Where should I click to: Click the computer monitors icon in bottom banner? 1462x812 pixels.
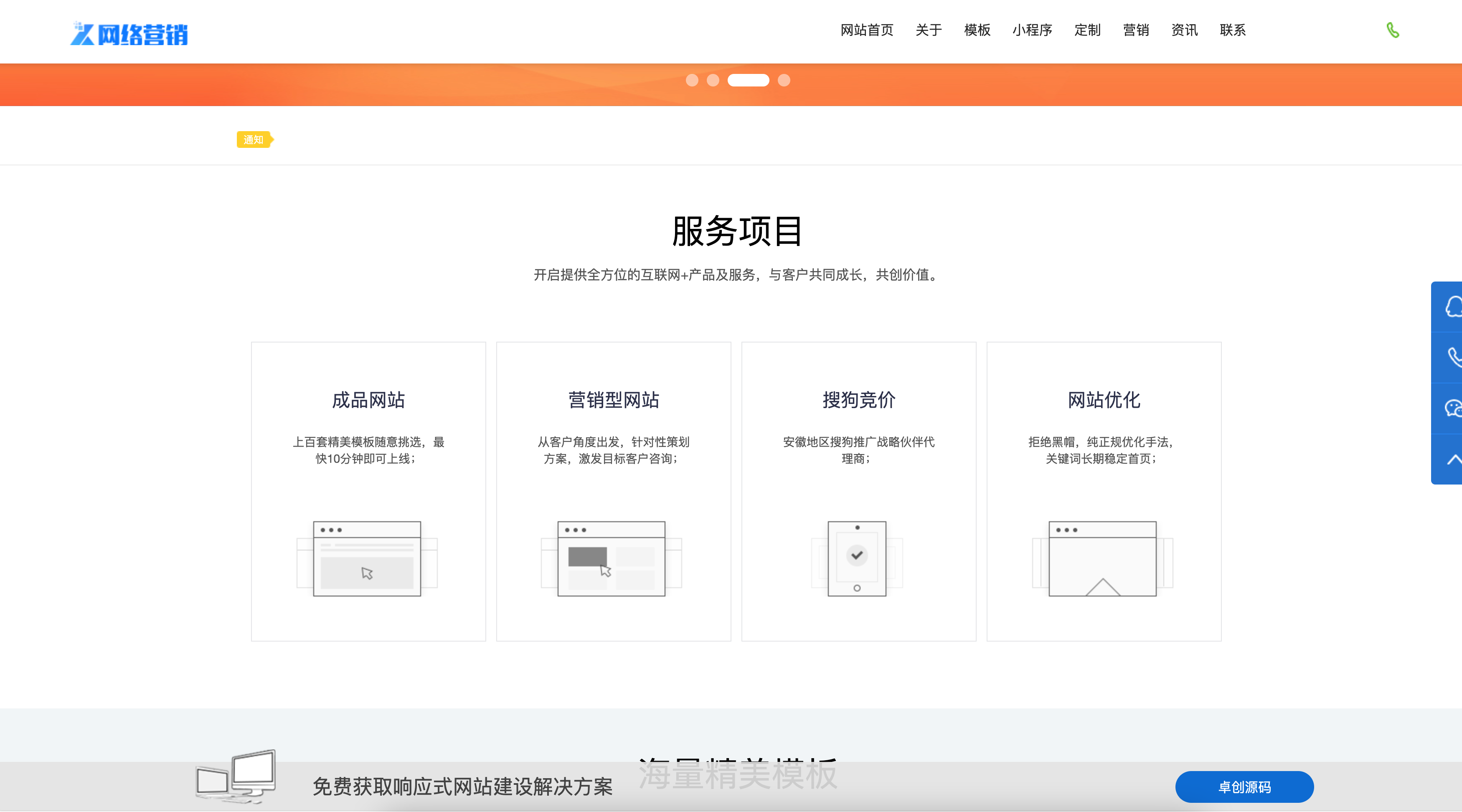click(x=236, y=776)
